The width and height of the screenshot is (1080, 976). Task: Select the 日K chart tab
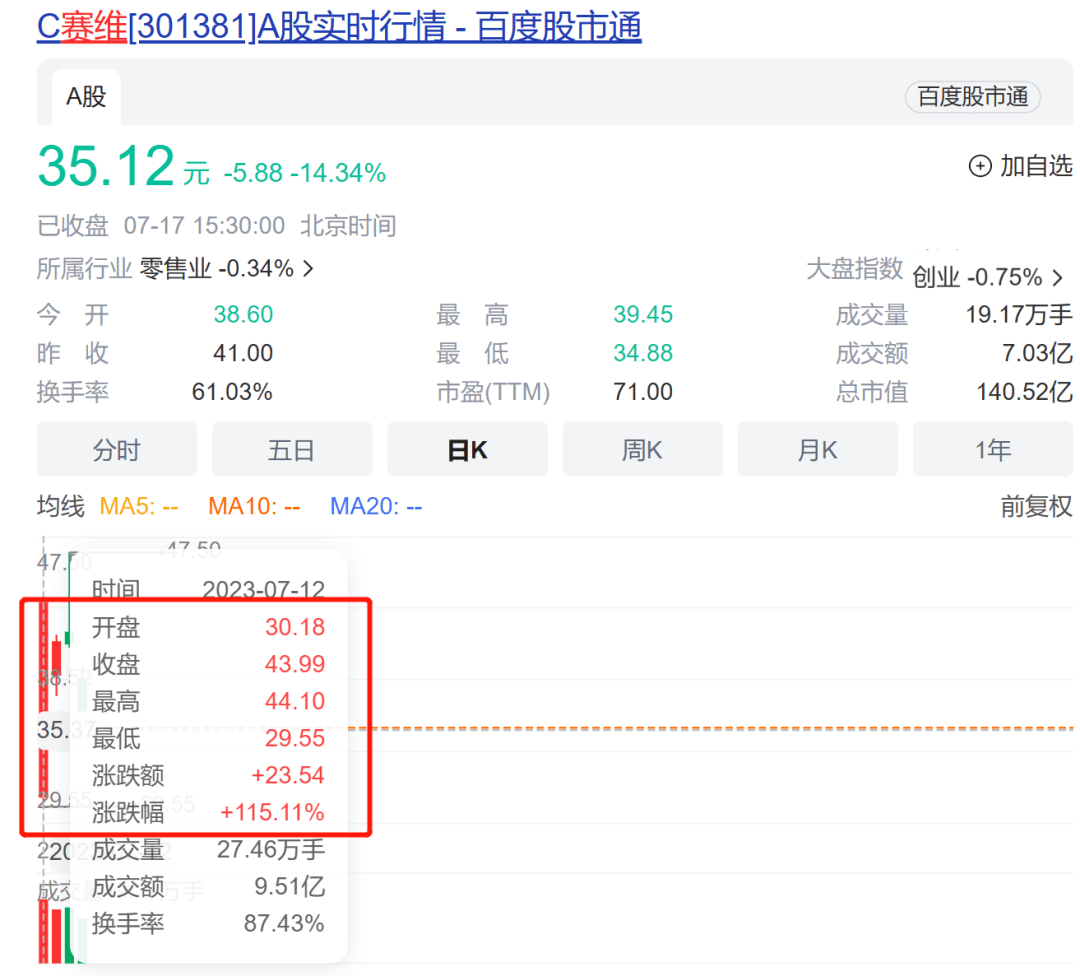click(467, 450)
